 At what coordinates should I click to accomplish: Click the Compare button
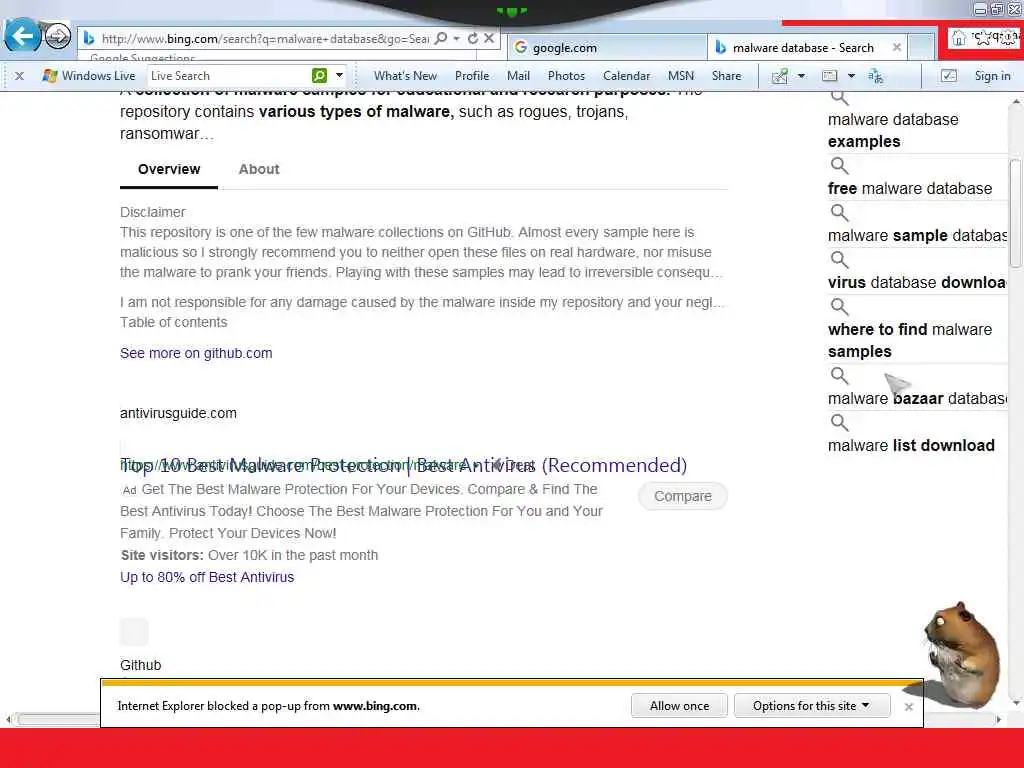click(682, 496)
